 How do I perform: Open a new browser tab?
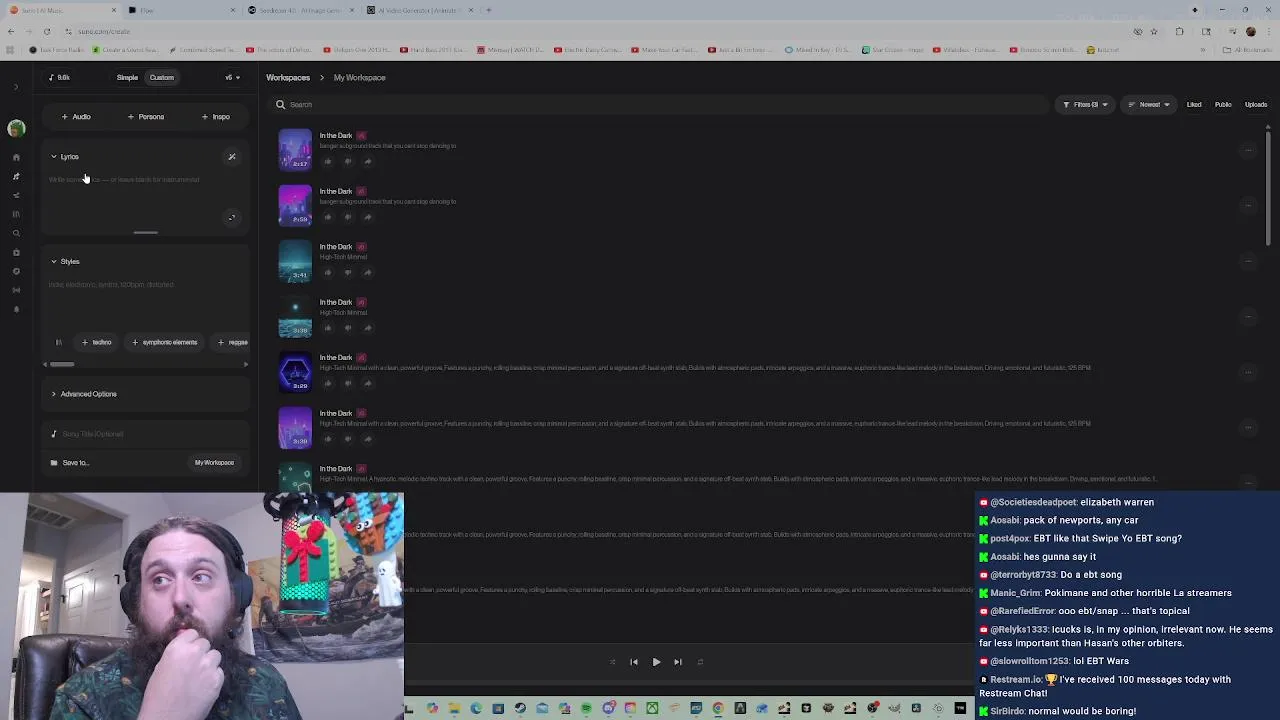tap(488, 10)
